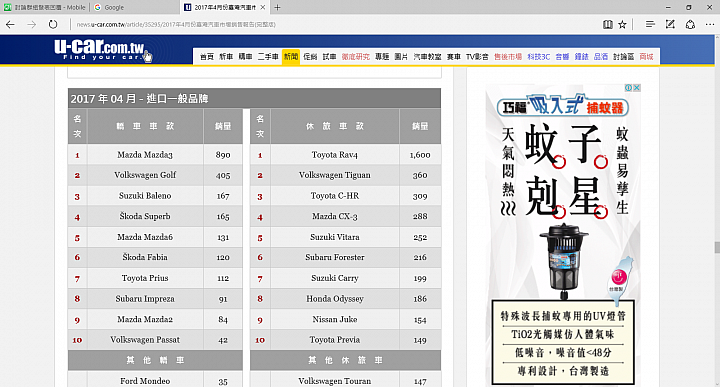Screen dimensions: 720x387
Task: Add page to favorites star icon
Action: (622, 24)
